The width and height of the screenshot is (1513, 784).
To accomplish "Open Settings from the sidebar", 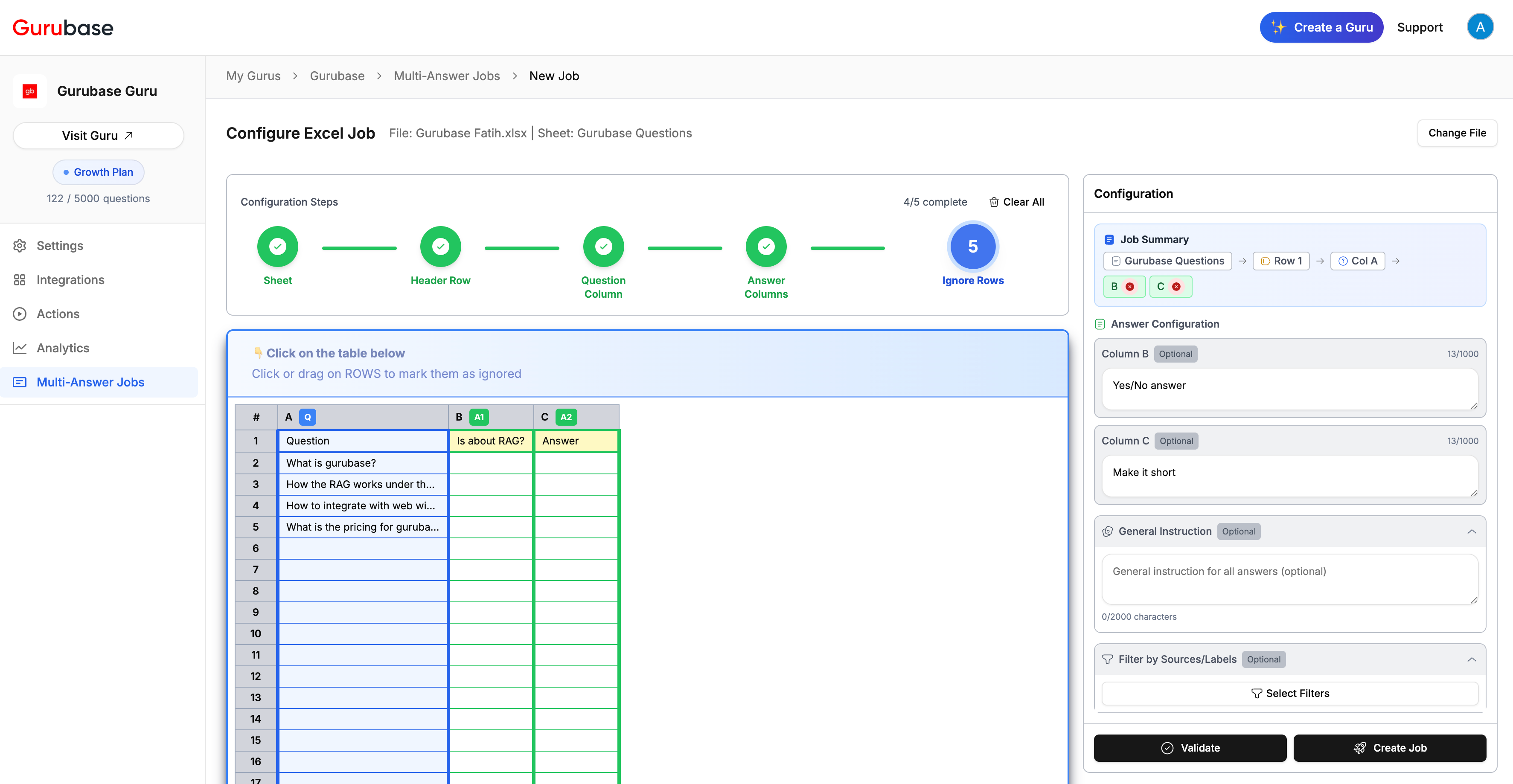I will [59, 245].
